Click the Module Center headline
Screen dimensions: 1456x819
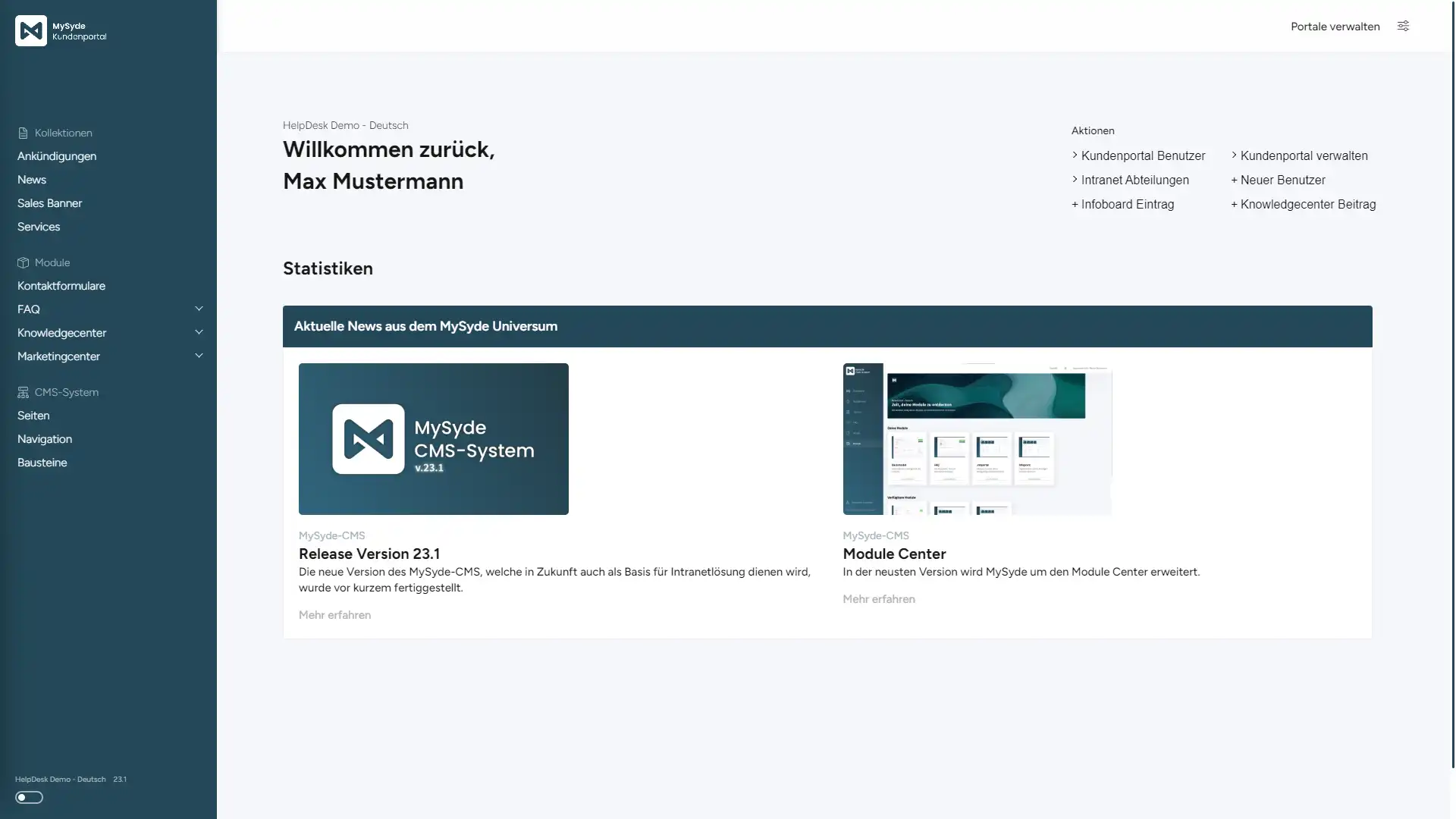(894, 554)
